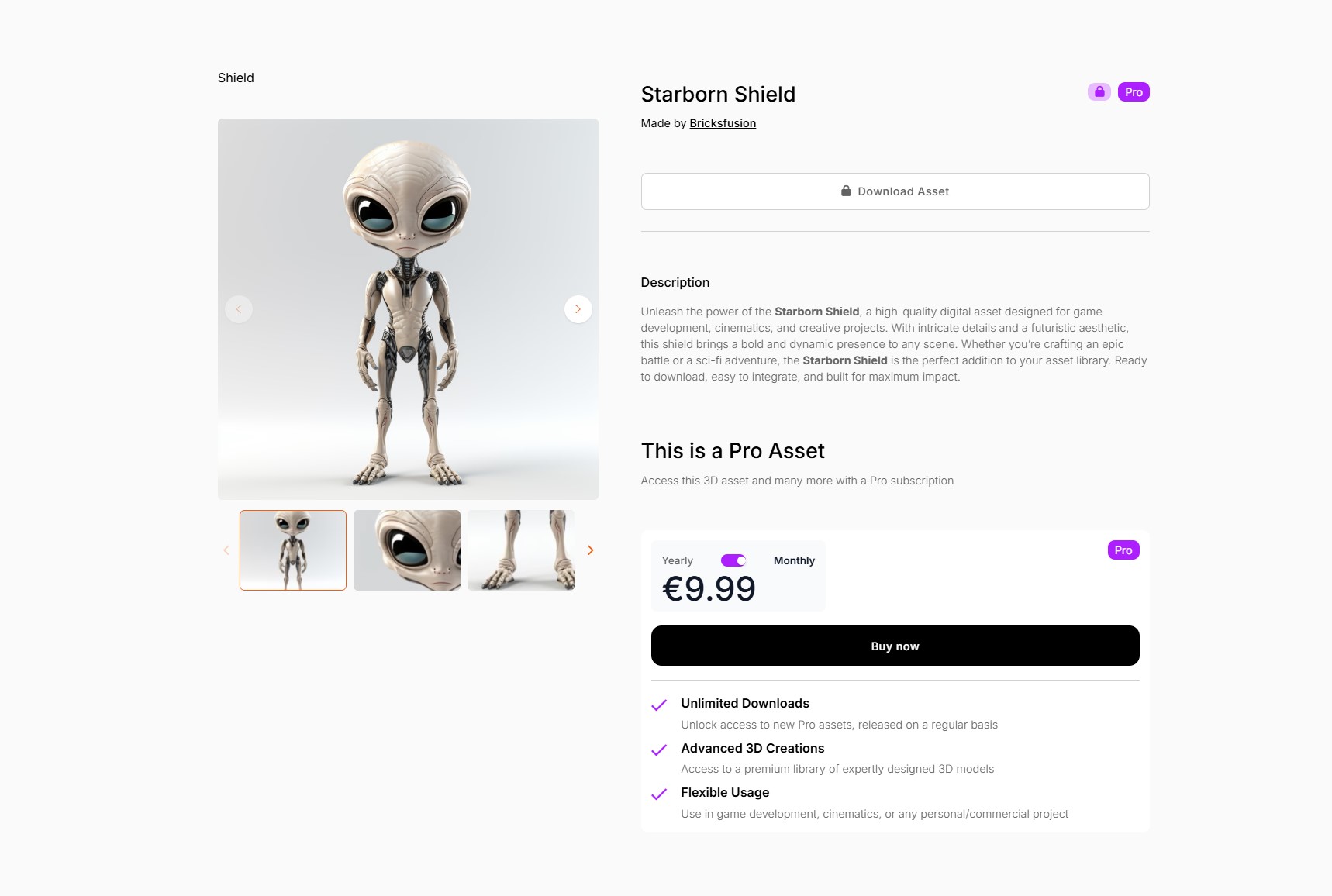1332x896 pixels.
Task: Click the Pro badge in the pricing card
Action: pyautogui.click(x=1123, y=550)
